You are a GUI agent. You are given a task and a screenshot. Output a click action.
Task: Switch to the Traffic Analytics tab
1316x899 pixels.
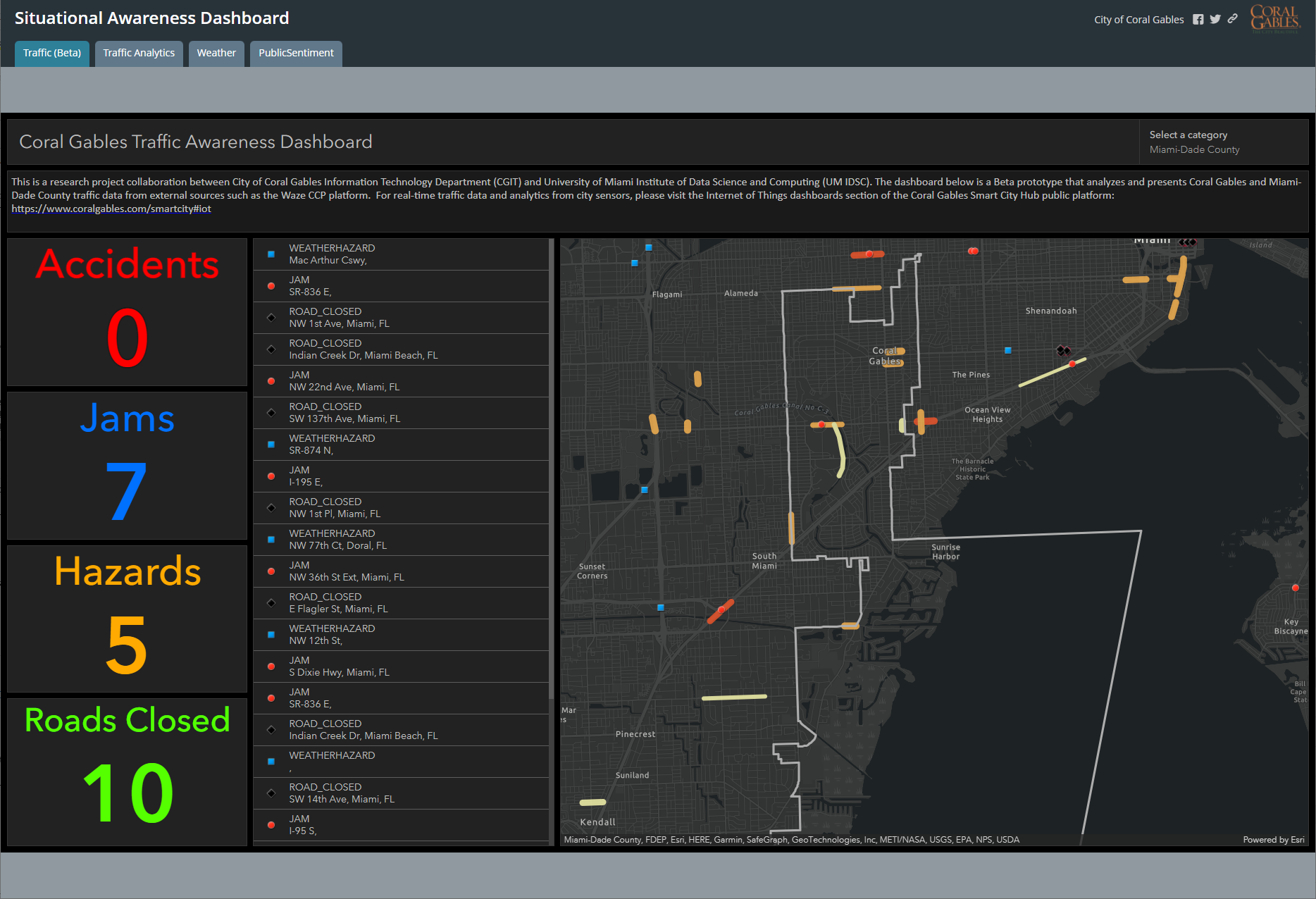tap(139, 54)
